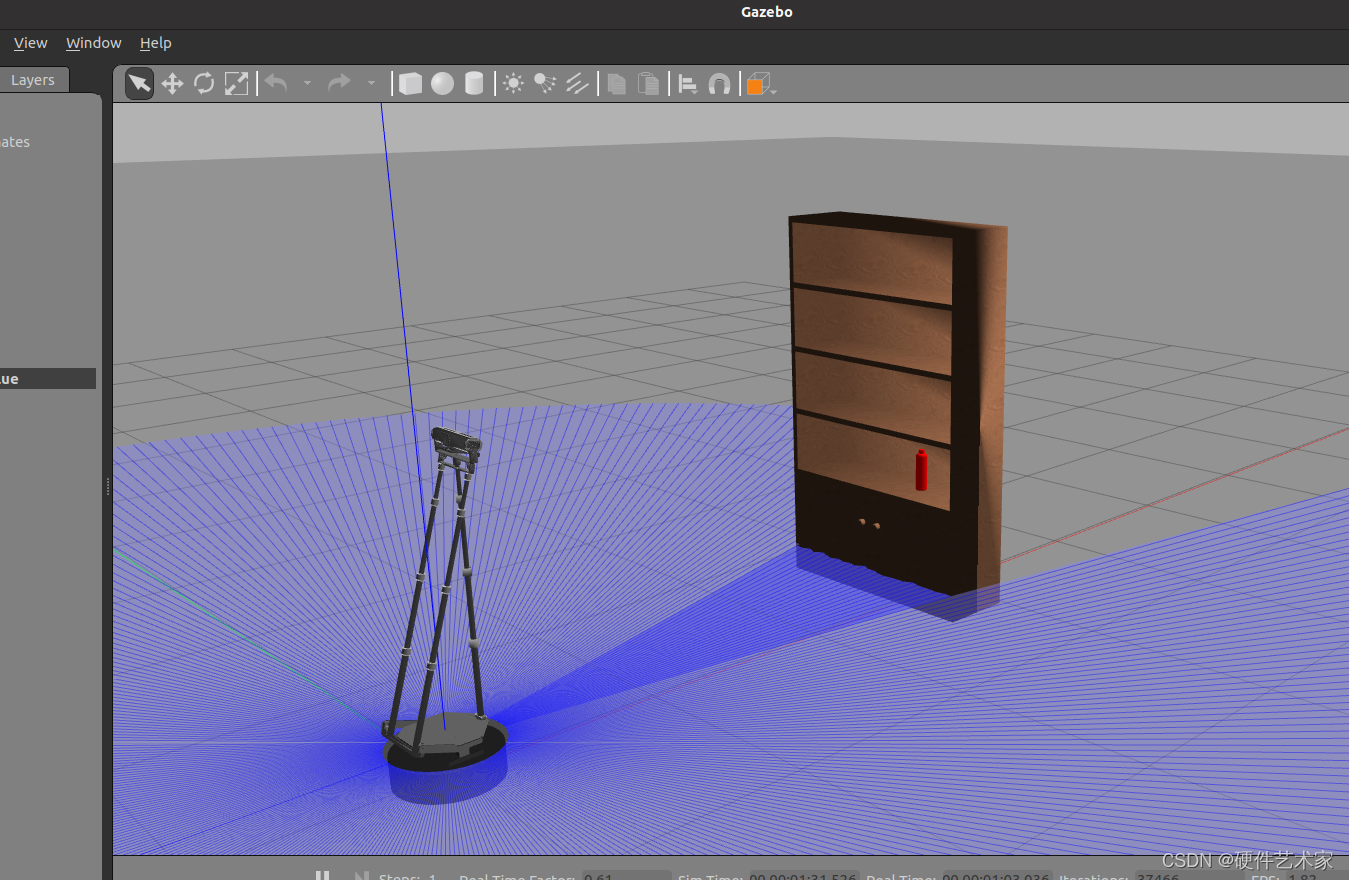This screenshot has width=1349, height=880.
Task: Undo the last action in toolbar
Action: [x=276, y=83]
